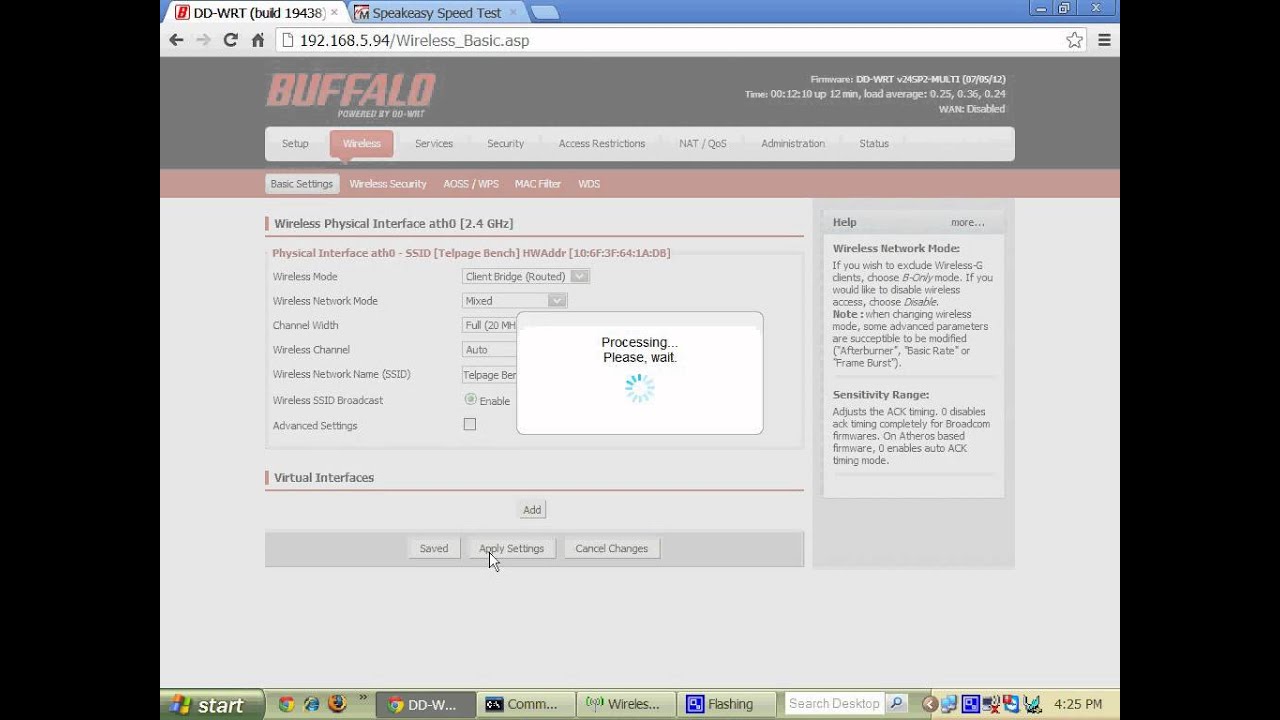Click the Apply Settings button
Viewport: 1280px width, 720px height.
tap(511, 548)
